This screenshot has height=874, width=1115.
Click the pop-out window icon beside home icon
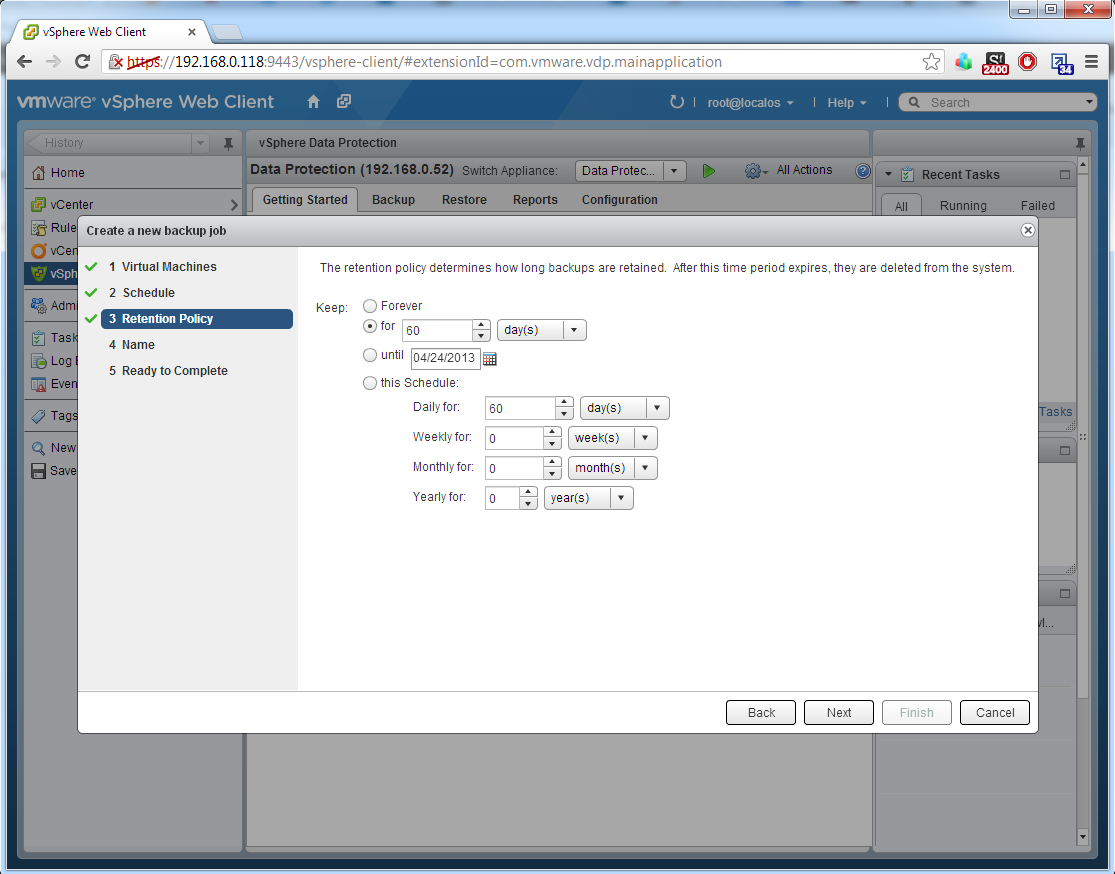tap(344, 101)
